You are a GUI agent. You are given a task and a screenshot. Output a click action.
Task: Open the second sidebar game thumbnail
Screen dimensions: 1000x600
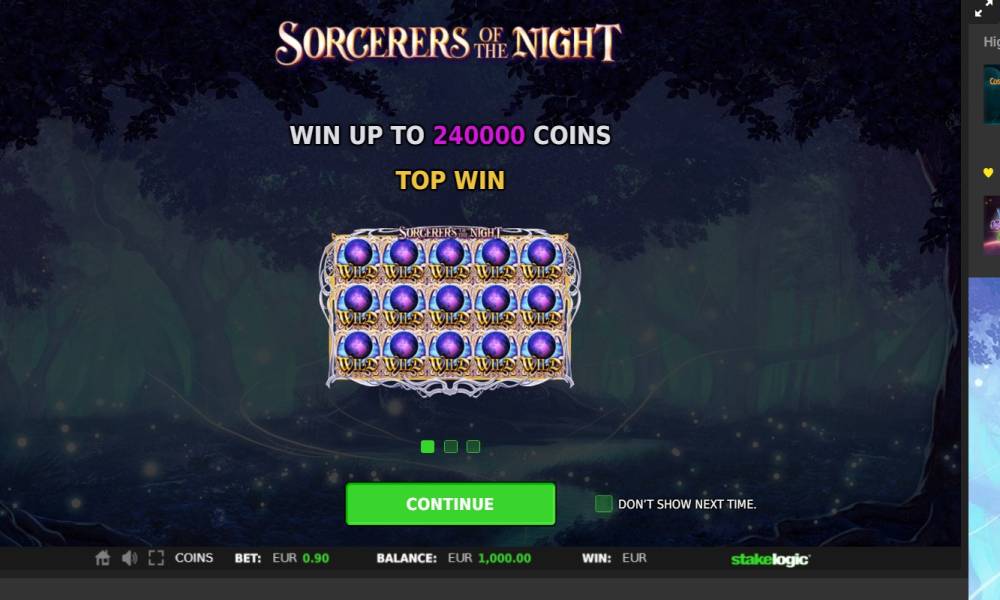pyautogui.click(x=991, y=224)
